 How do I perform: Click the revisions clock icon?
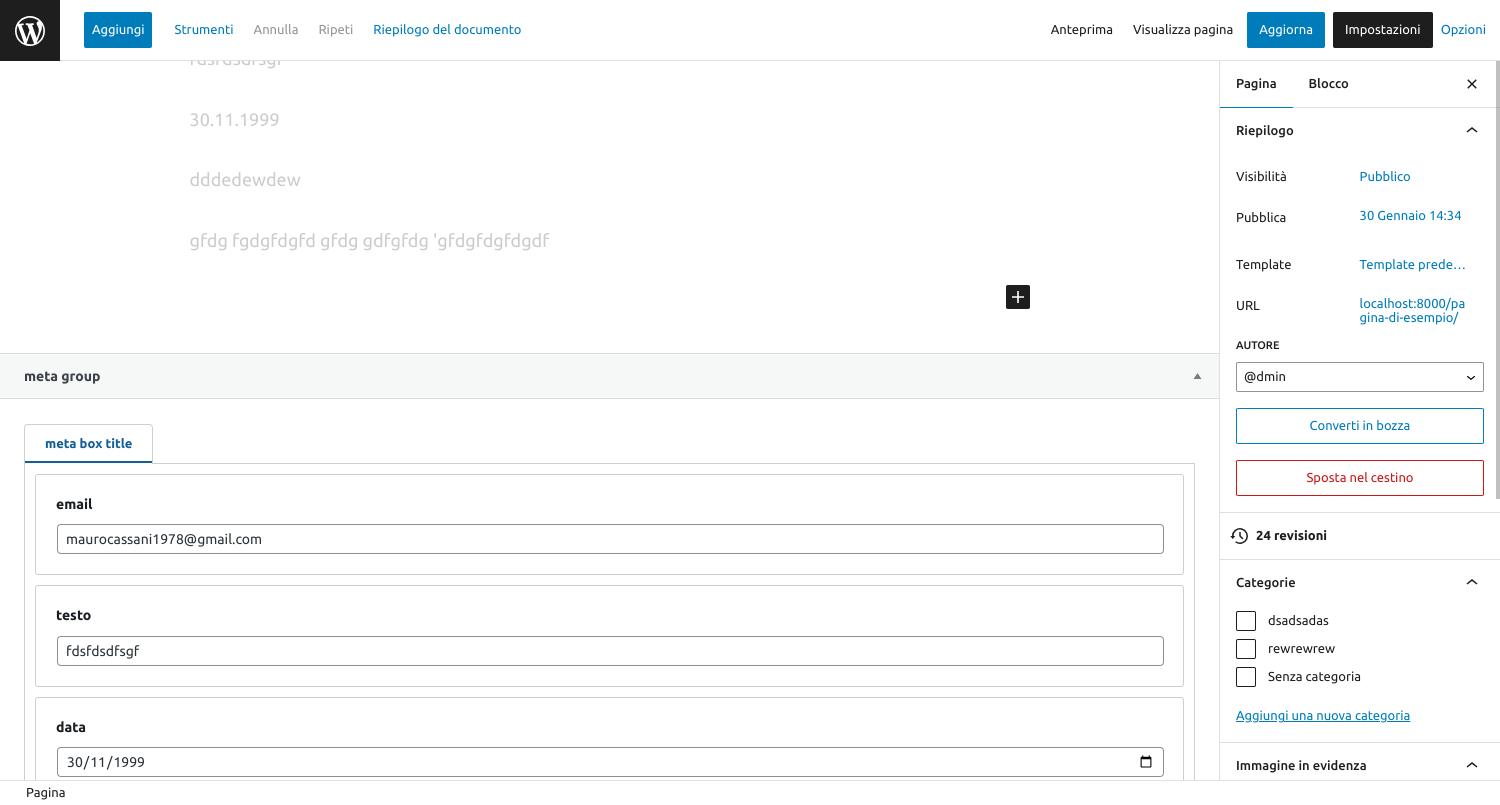(1240, 536)
